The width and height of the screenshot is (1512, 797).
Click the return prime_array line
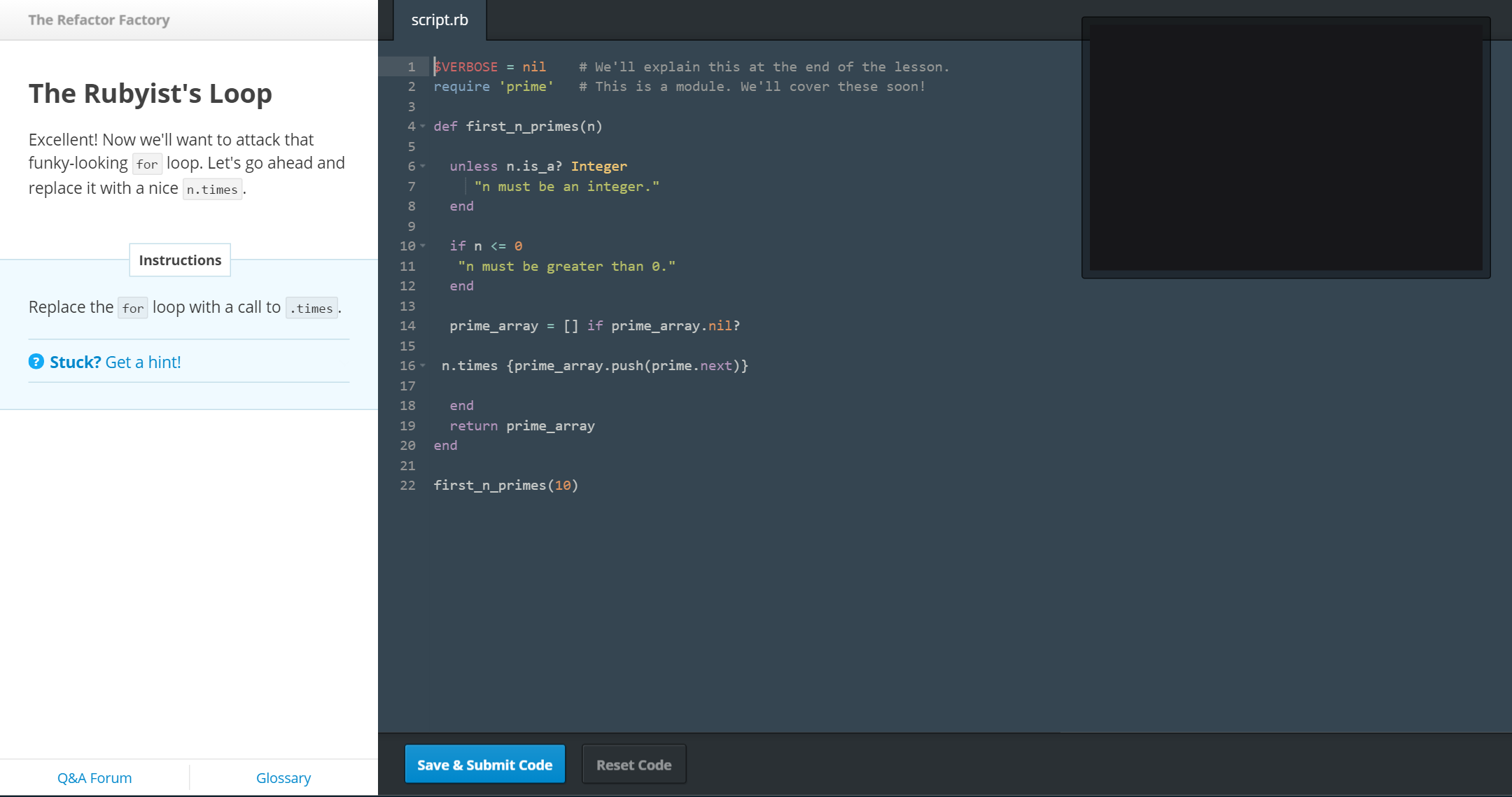click(521, 426)
